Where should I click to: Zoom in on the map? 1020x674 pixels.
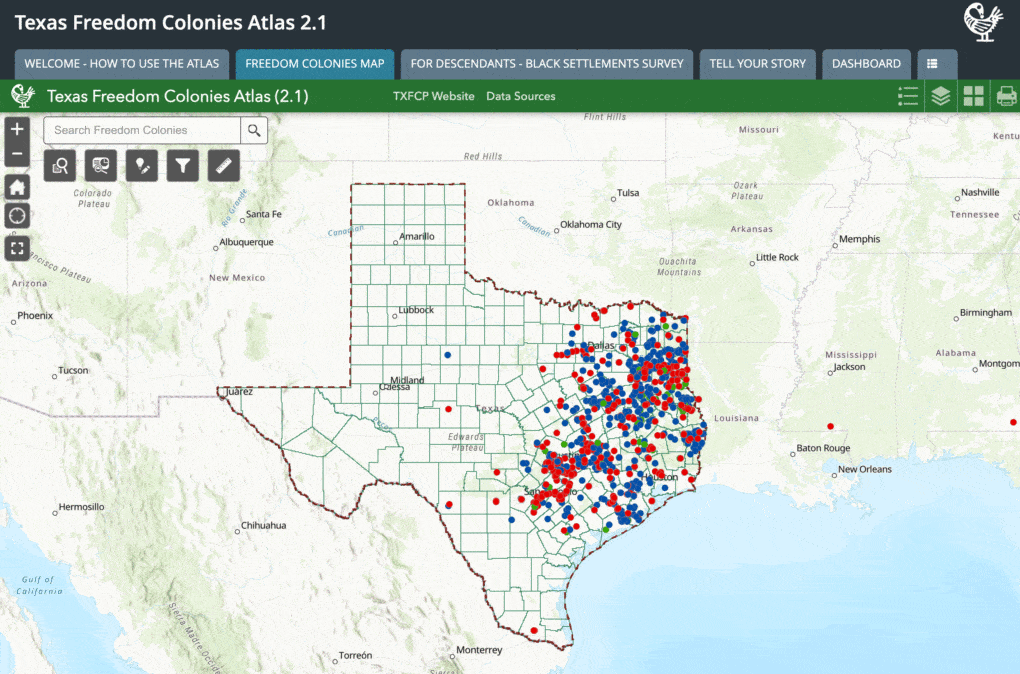pos(17,129)
